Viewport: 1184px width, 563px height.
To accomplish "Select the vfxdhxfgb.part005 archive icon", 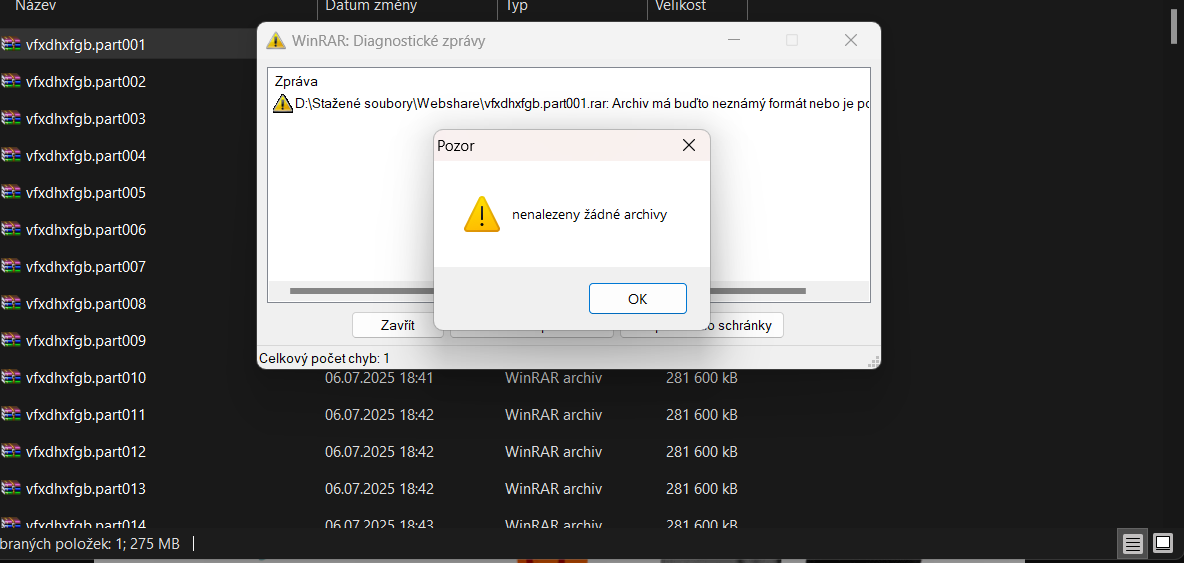I will point(11,192).
